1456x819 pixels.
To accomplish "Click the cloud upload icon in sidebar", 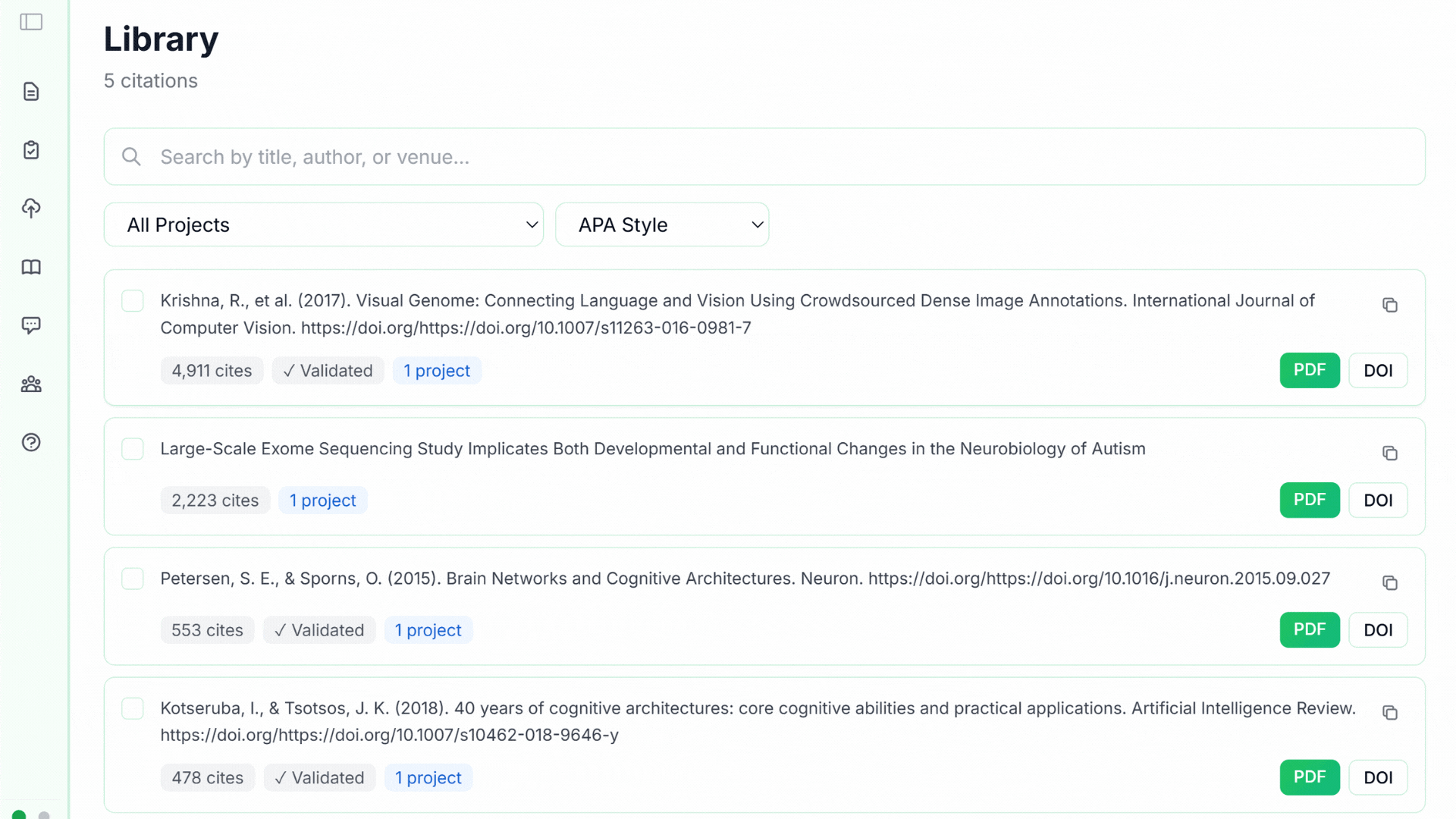I will pyautogui.click(x=31, y=208).
